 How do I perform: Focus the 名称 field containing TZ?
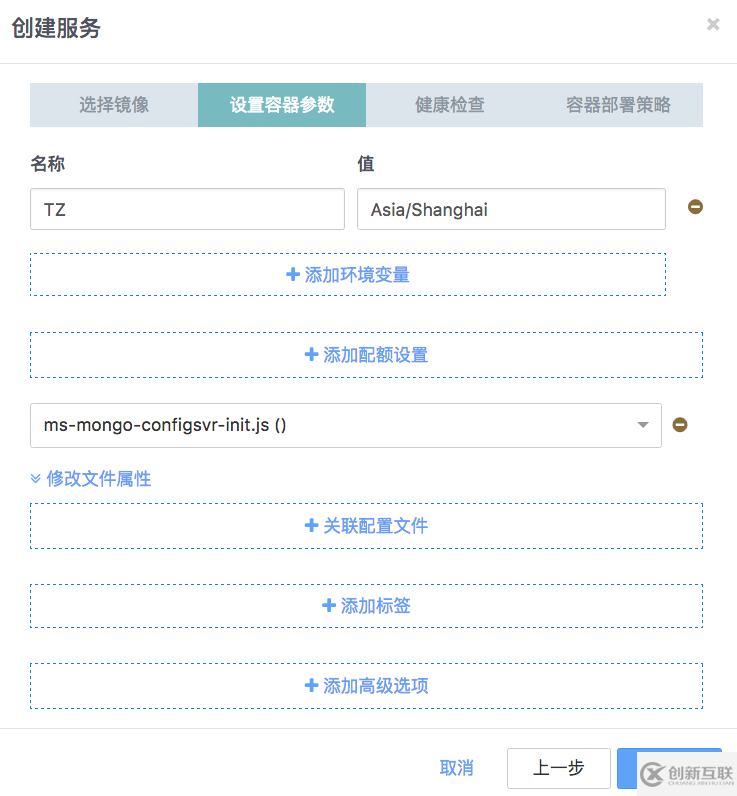point(187,209)
